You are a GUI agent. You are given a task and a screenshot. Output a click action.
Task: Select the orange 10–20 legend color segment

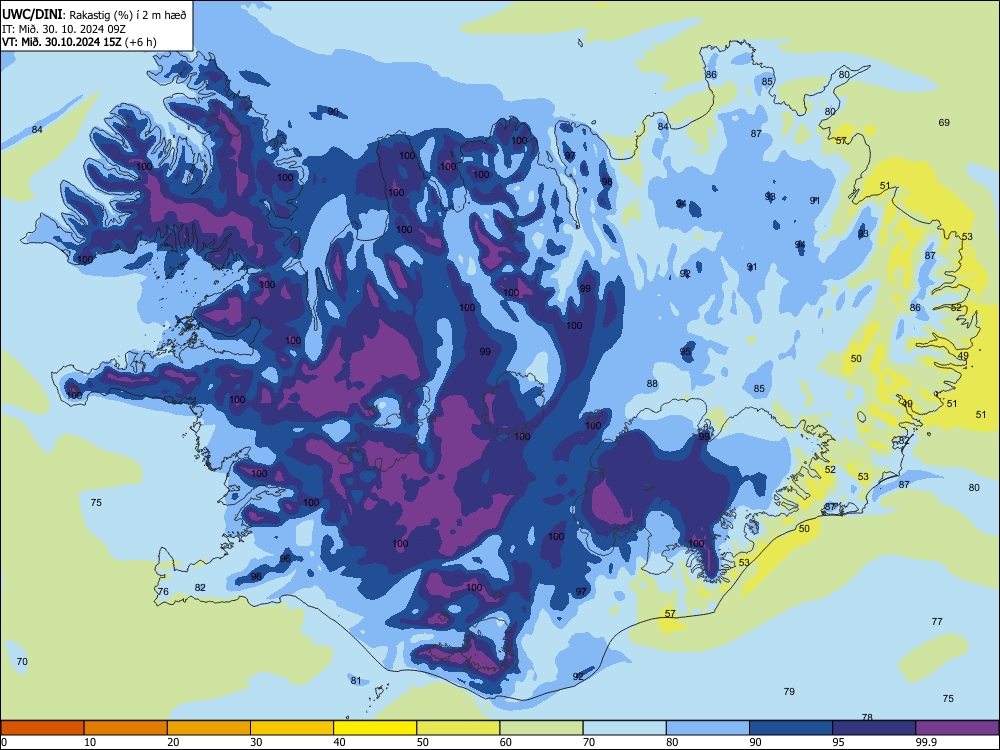click(x=126, y=728)
